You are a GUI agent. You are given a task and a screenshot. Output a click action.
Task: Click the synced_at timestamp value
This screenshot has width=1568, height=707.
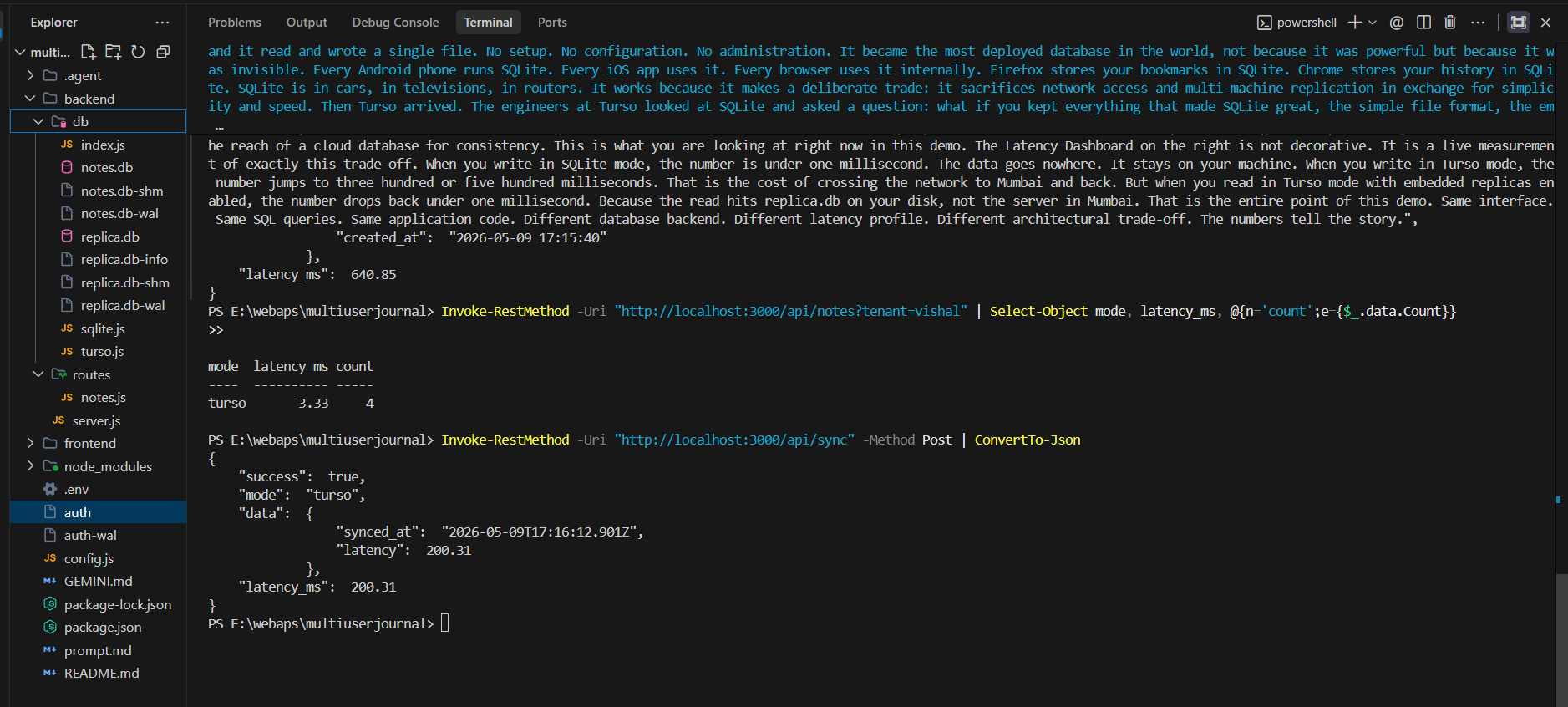(539, 532)
